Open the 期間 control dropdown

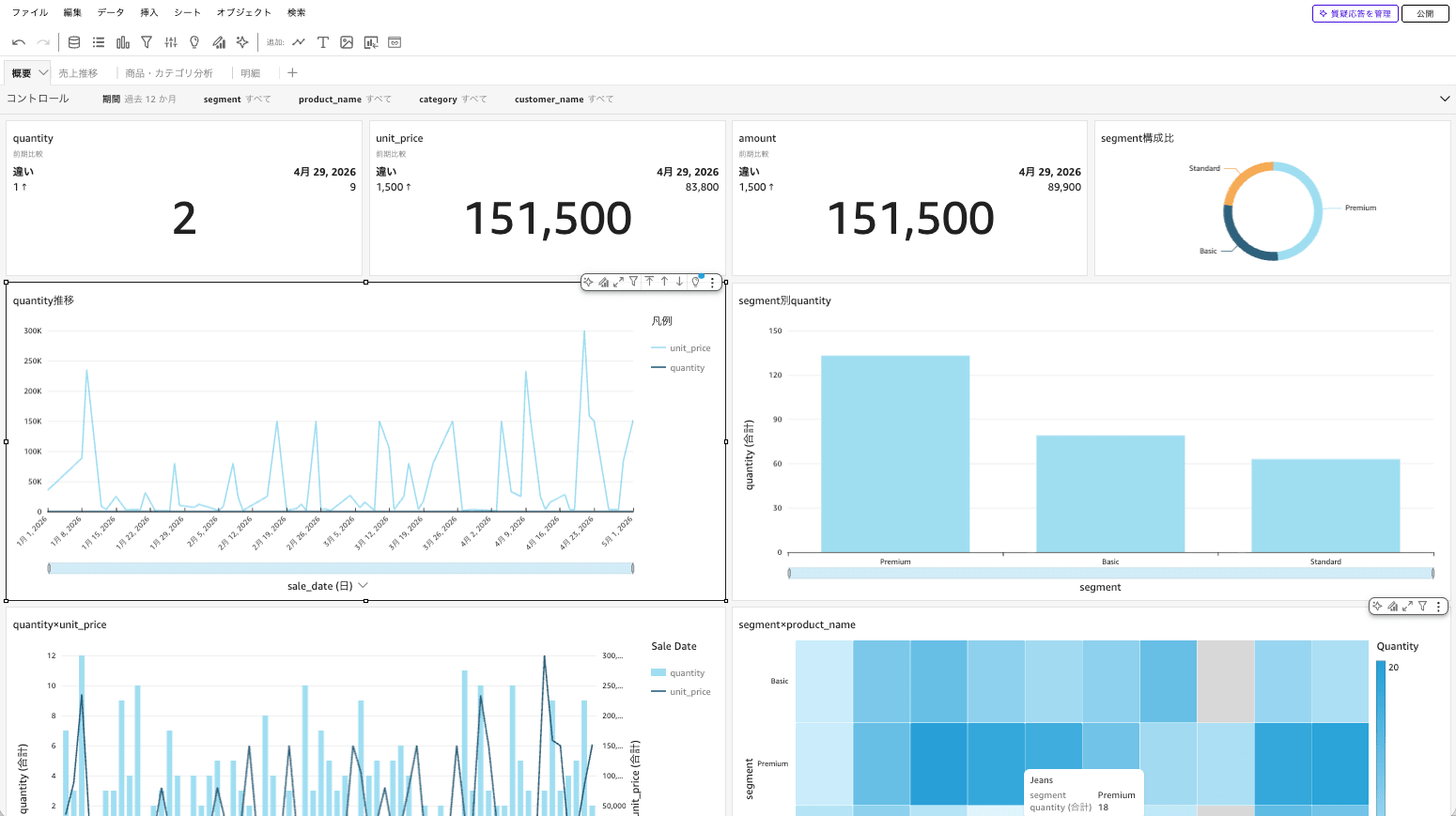point(139,100)
